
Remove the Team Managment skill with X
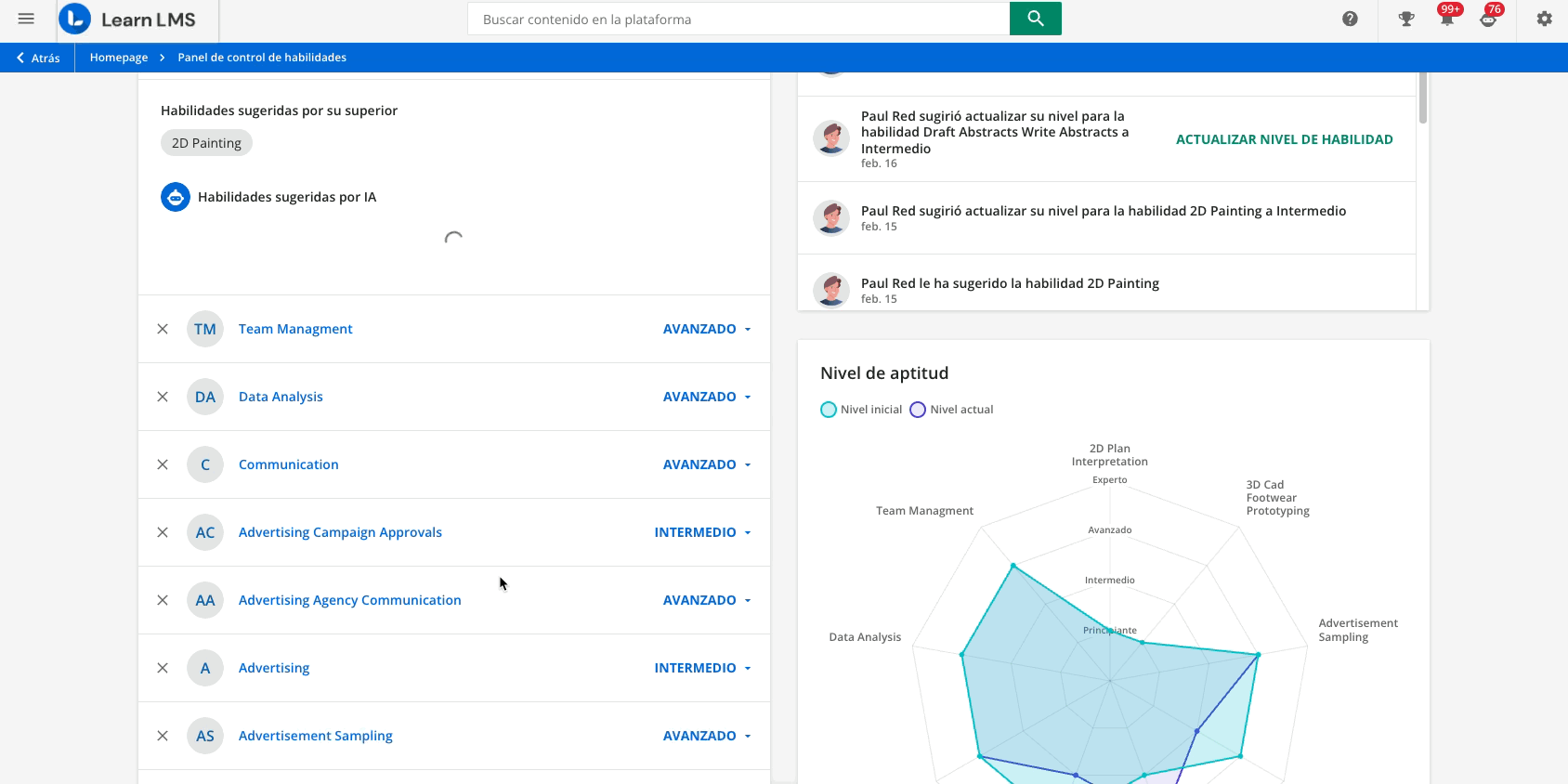(x=163, y=329)
